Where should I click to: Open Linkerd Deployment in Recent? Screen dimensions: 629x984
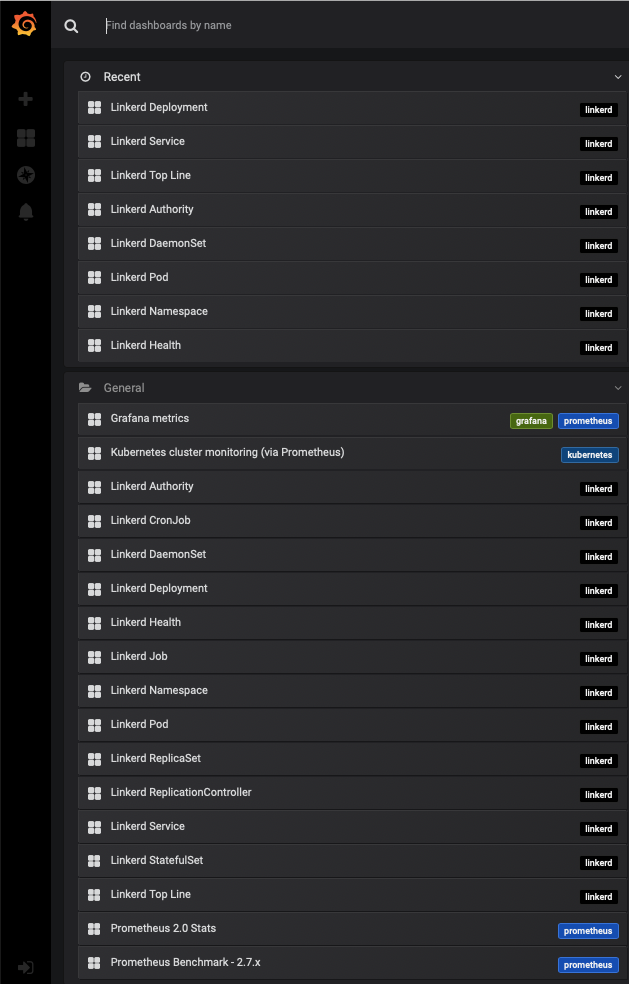point(352,107)
